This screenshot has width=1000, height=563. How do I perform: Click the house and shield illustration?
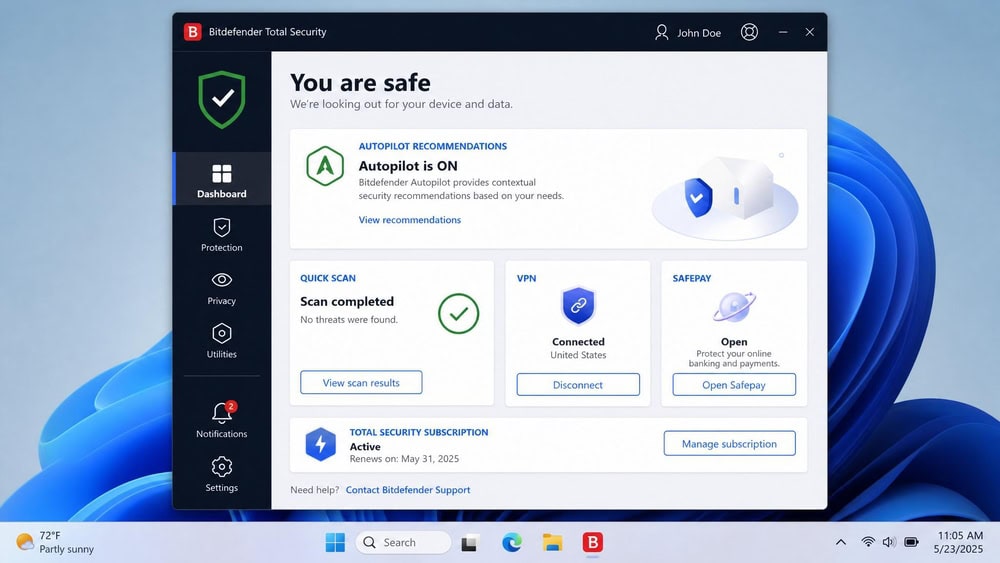tap(725, 197)
